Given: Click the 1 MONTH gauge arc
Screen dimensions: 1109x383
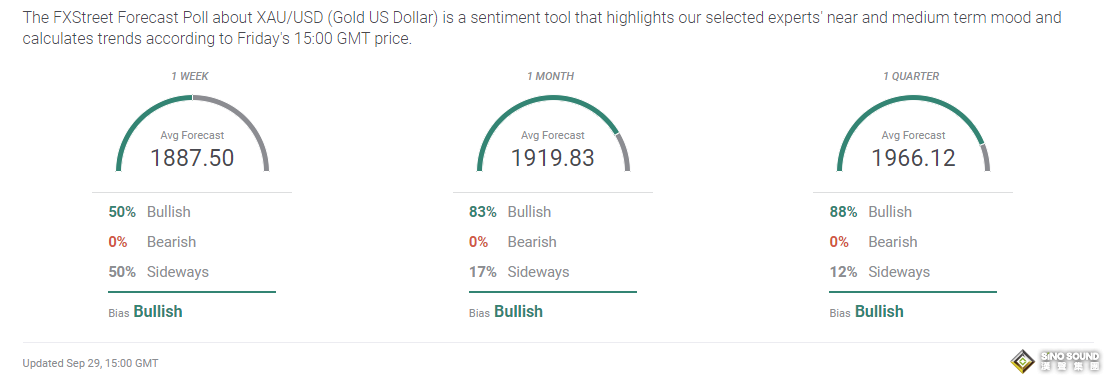Looking at the screenshot, I should click(x=553, y=134).
